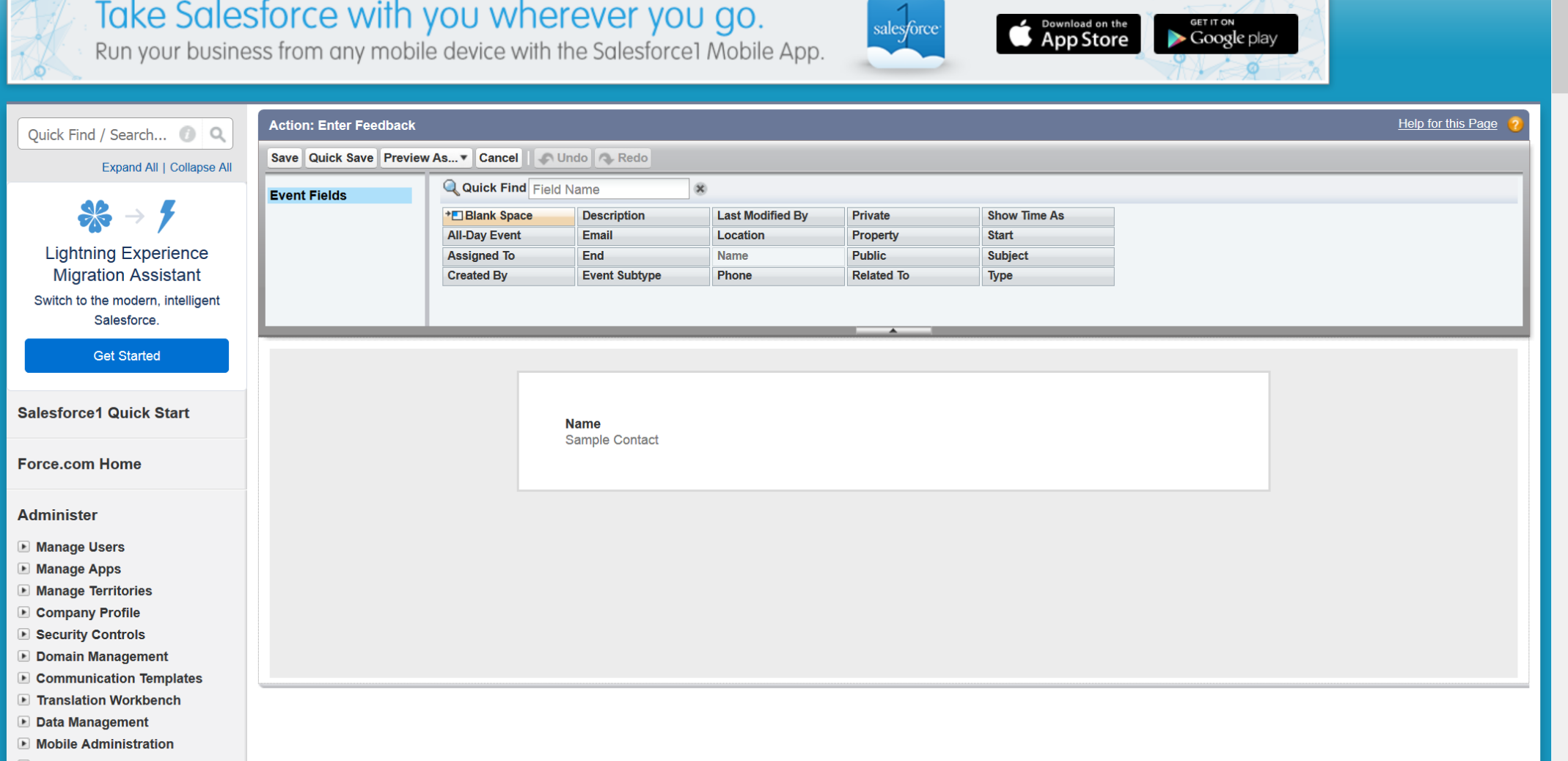Expand the Translation Workbench section

[x=24, y=700]
